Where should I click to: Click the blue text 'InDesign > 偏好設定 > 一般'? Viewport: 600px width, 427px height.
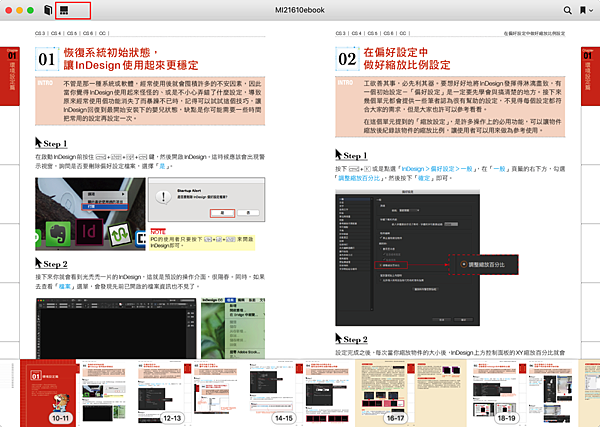[x=437, y=169]
